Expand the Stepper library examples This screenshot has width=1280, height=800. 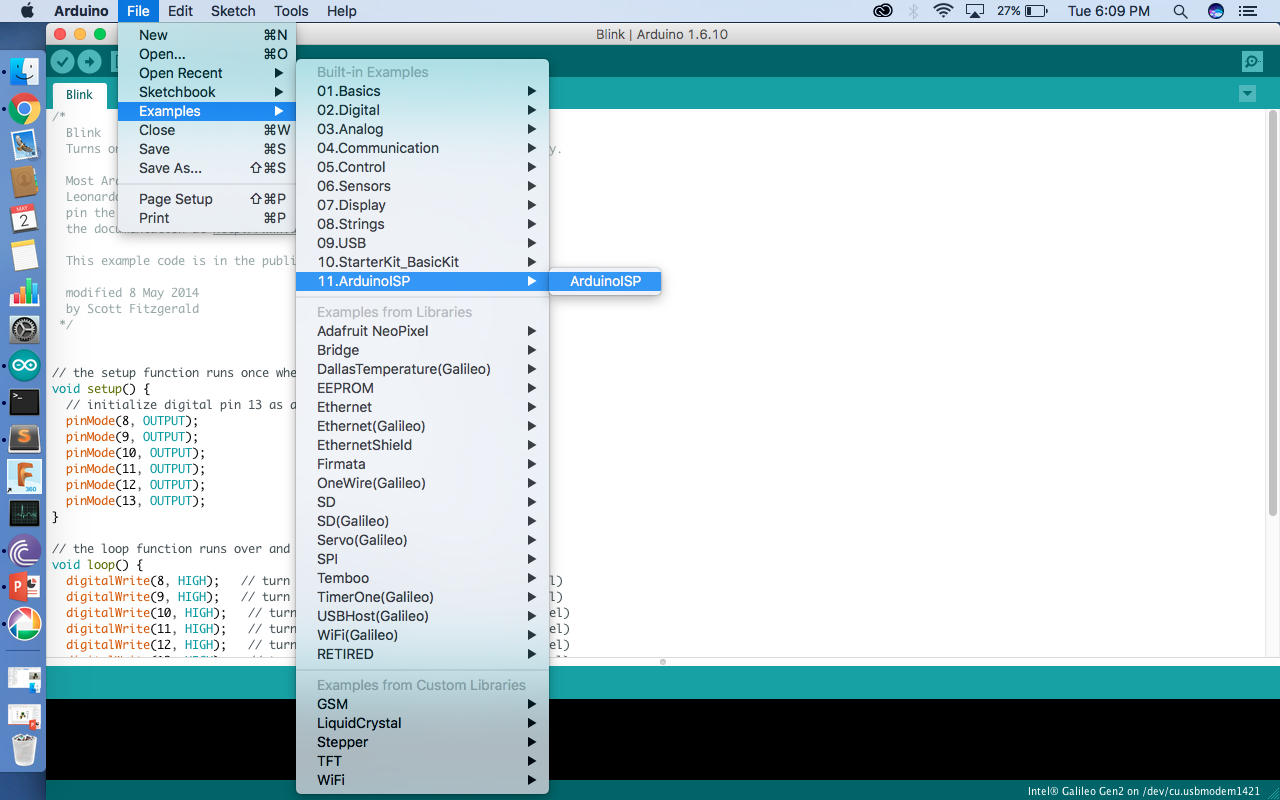coord(422,742)
